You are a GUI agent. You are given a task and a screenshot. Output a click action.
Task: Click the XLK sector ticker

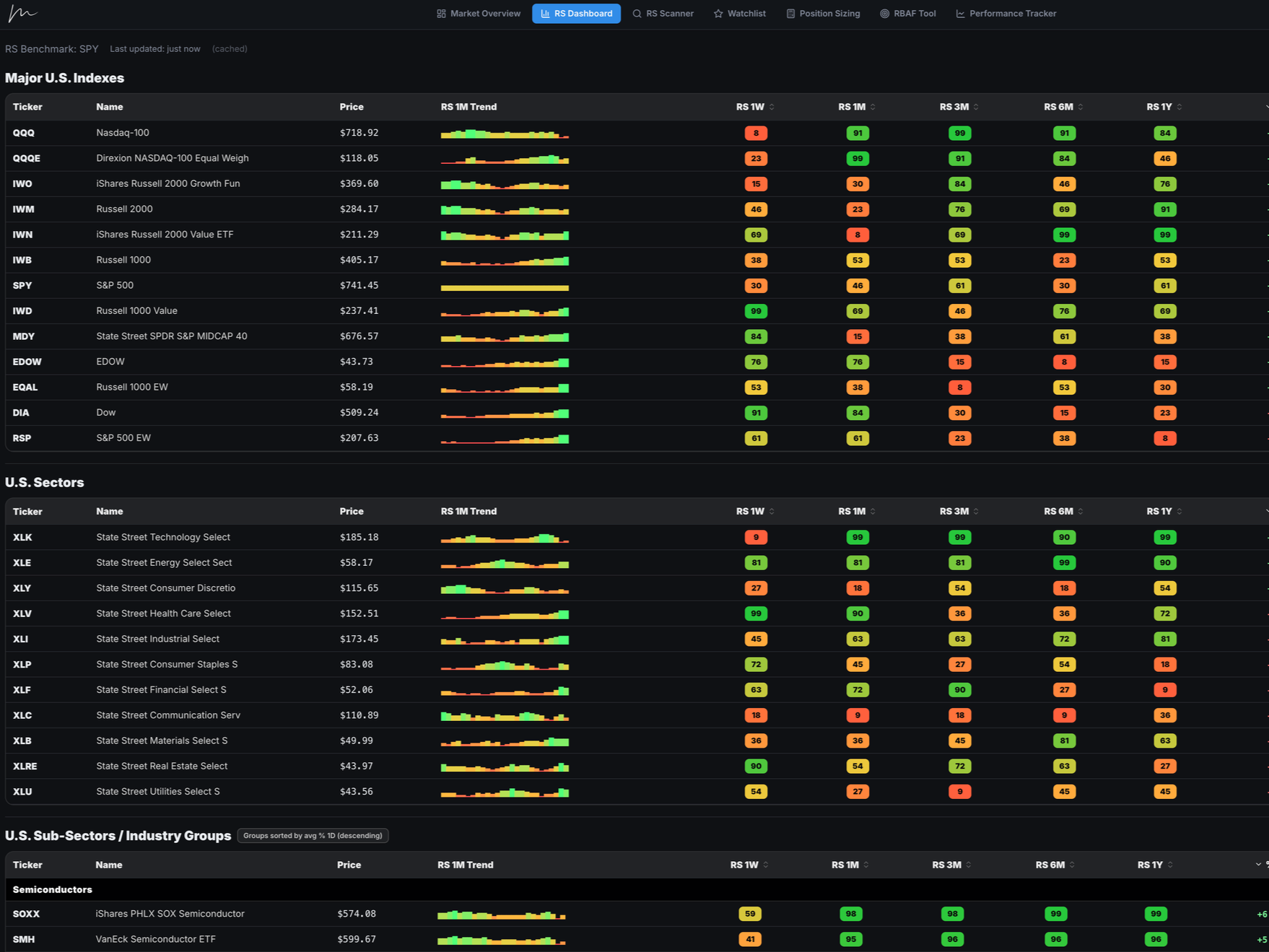tap(22, 537)
